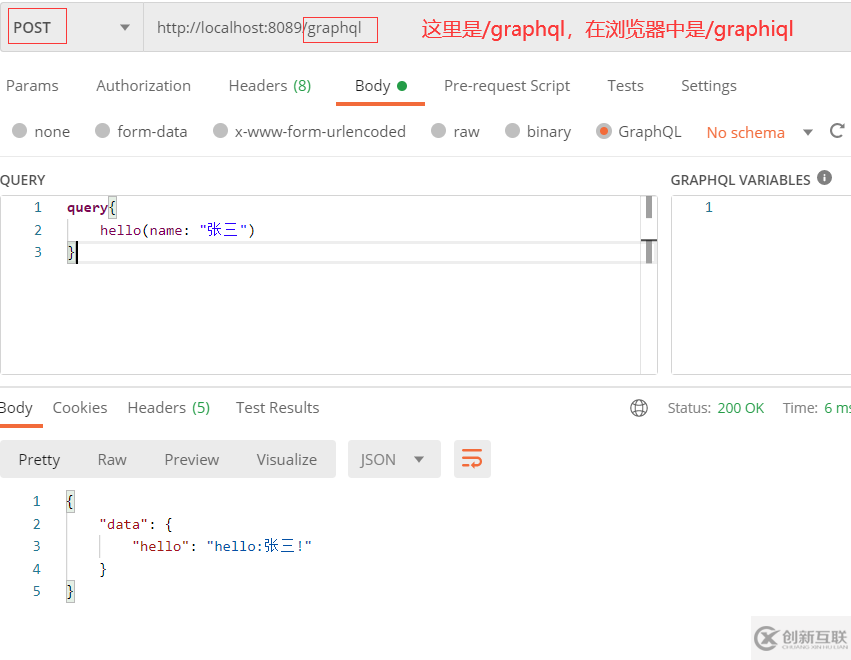Click the refresh schema icon
Viewport: 851px width, 660px height.
coord(836,131)
